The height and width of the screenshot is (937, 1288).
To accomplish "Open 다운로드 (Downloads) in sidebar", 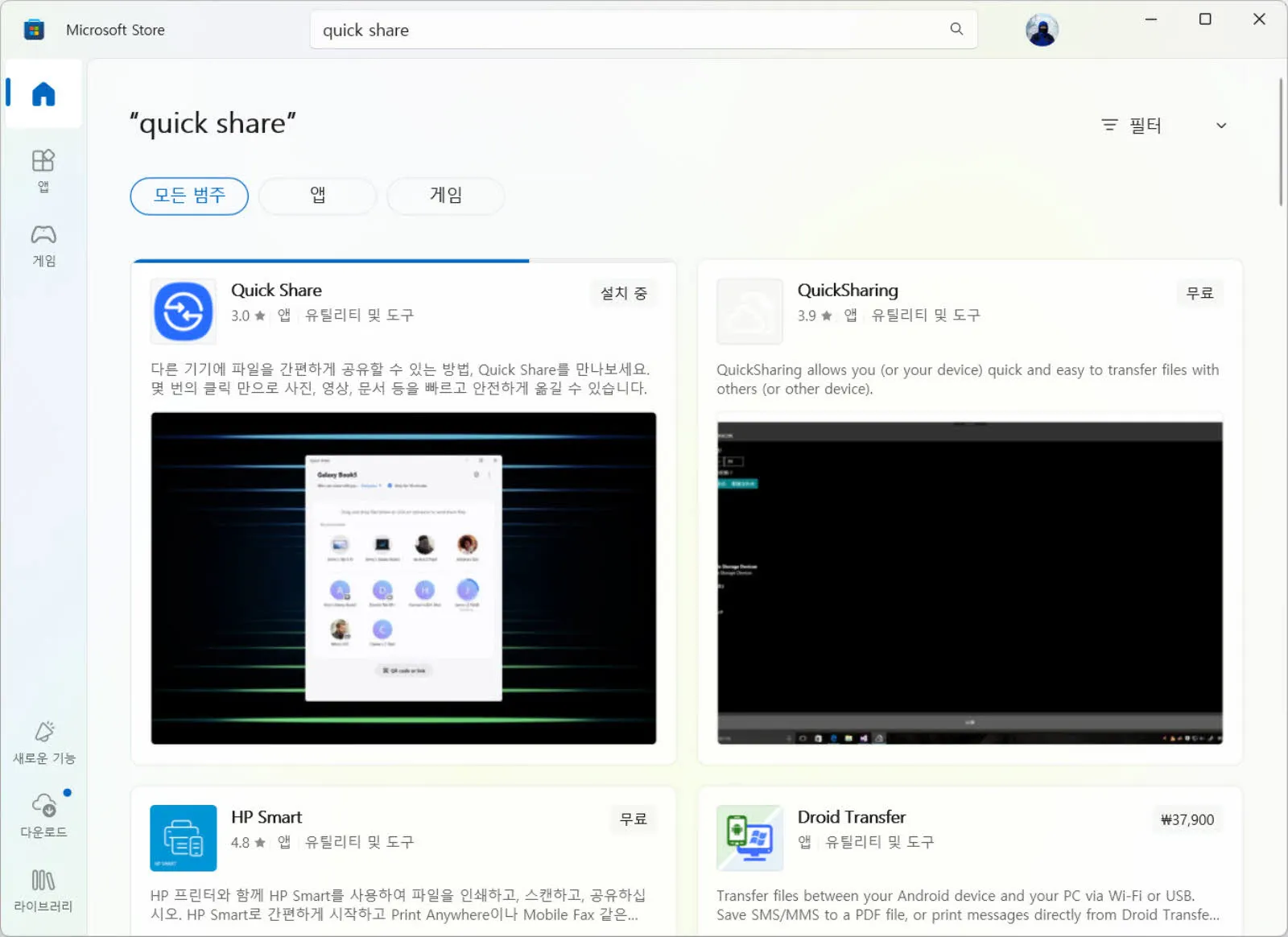I will click(43, 815).
